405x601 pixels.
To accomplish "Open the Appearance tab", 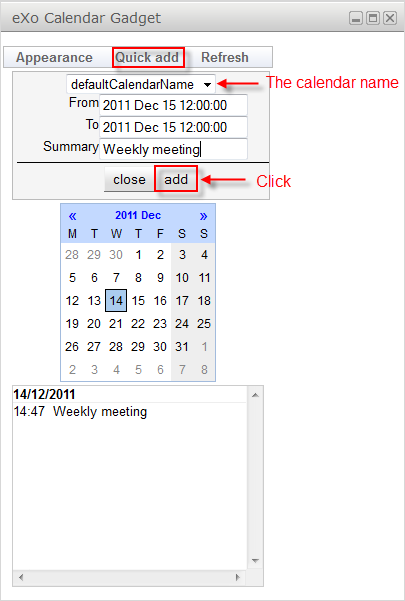I will click(x=54, y=57).
